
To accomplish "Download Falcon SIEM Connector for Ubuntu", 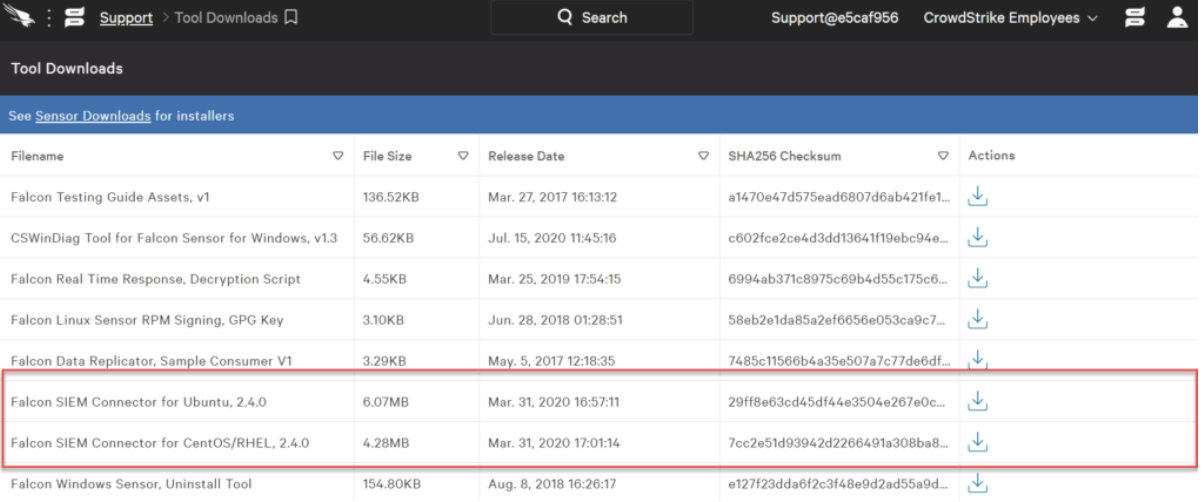I will coord(978,401).
